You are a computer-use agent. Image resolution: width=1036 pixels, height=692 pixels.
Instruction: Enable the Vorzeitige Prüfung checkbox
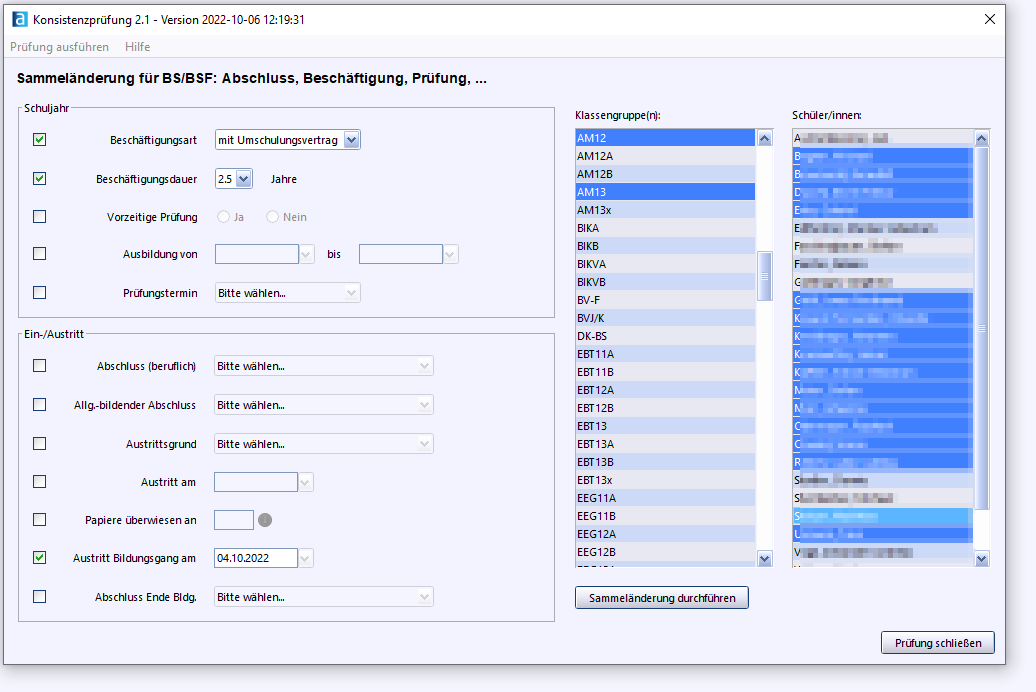pos(40,217)
